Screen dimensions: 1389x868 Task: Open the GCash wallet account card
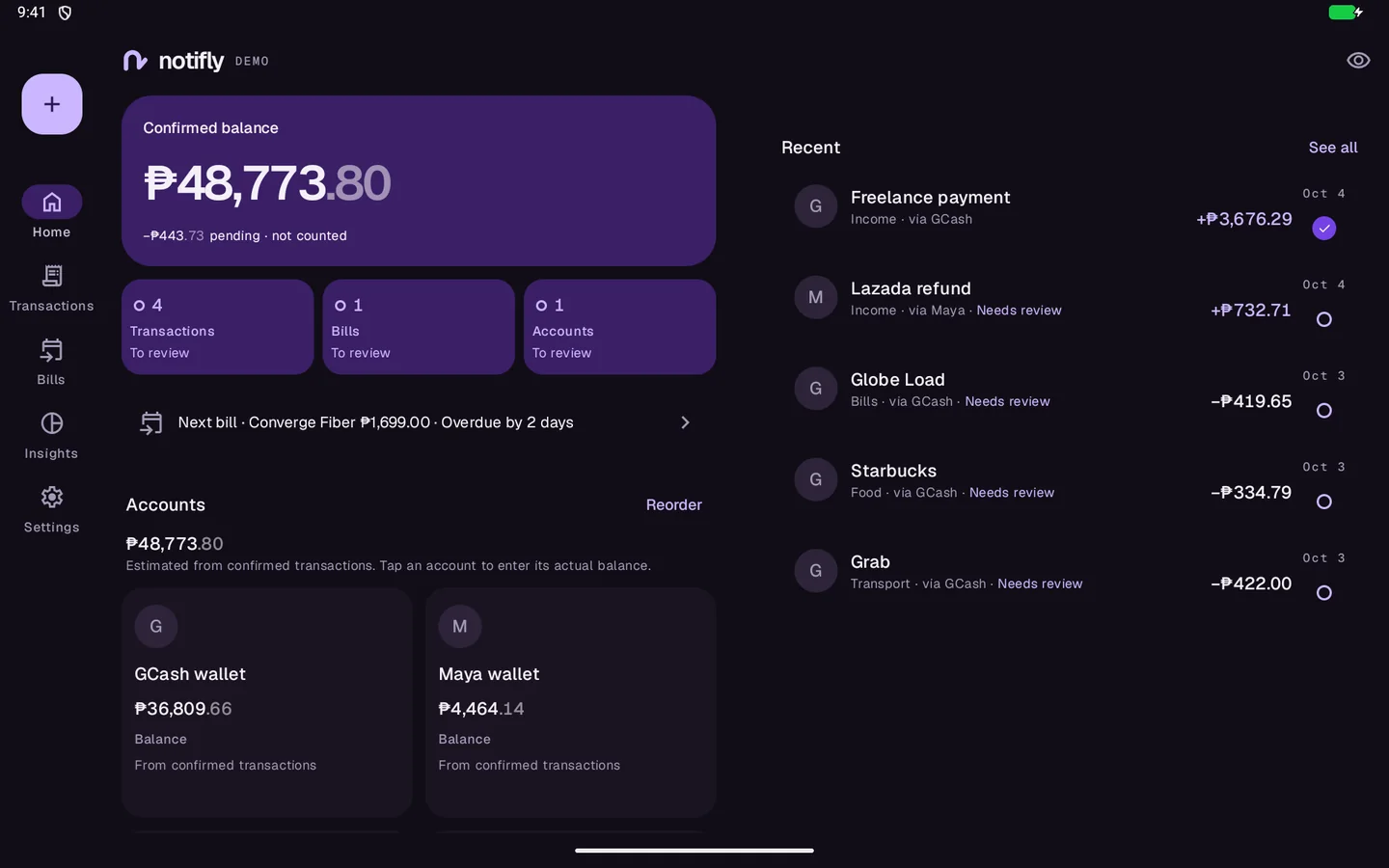pos(267,702)
